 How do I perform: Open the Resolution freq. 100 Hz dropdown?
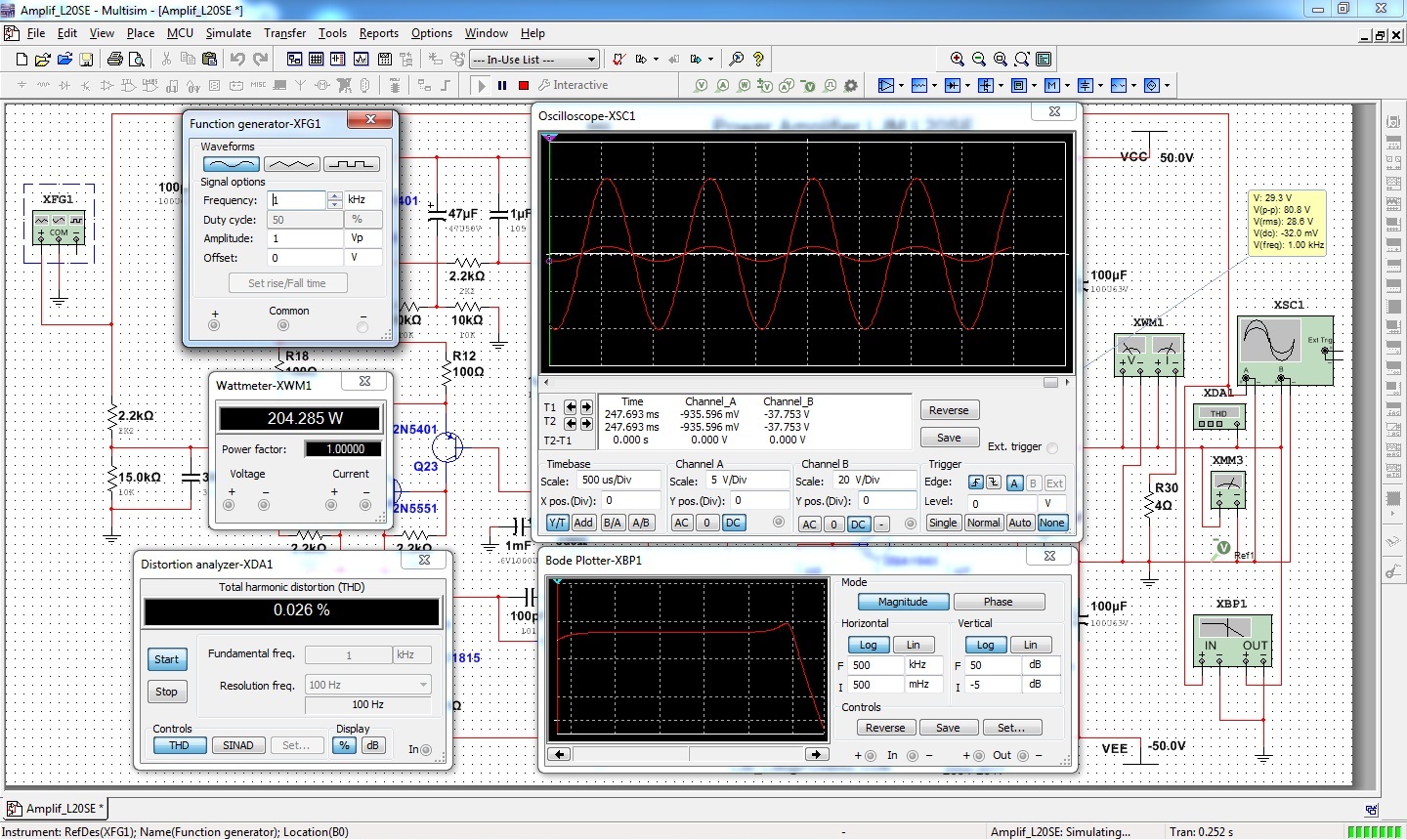tap(424, 685)
